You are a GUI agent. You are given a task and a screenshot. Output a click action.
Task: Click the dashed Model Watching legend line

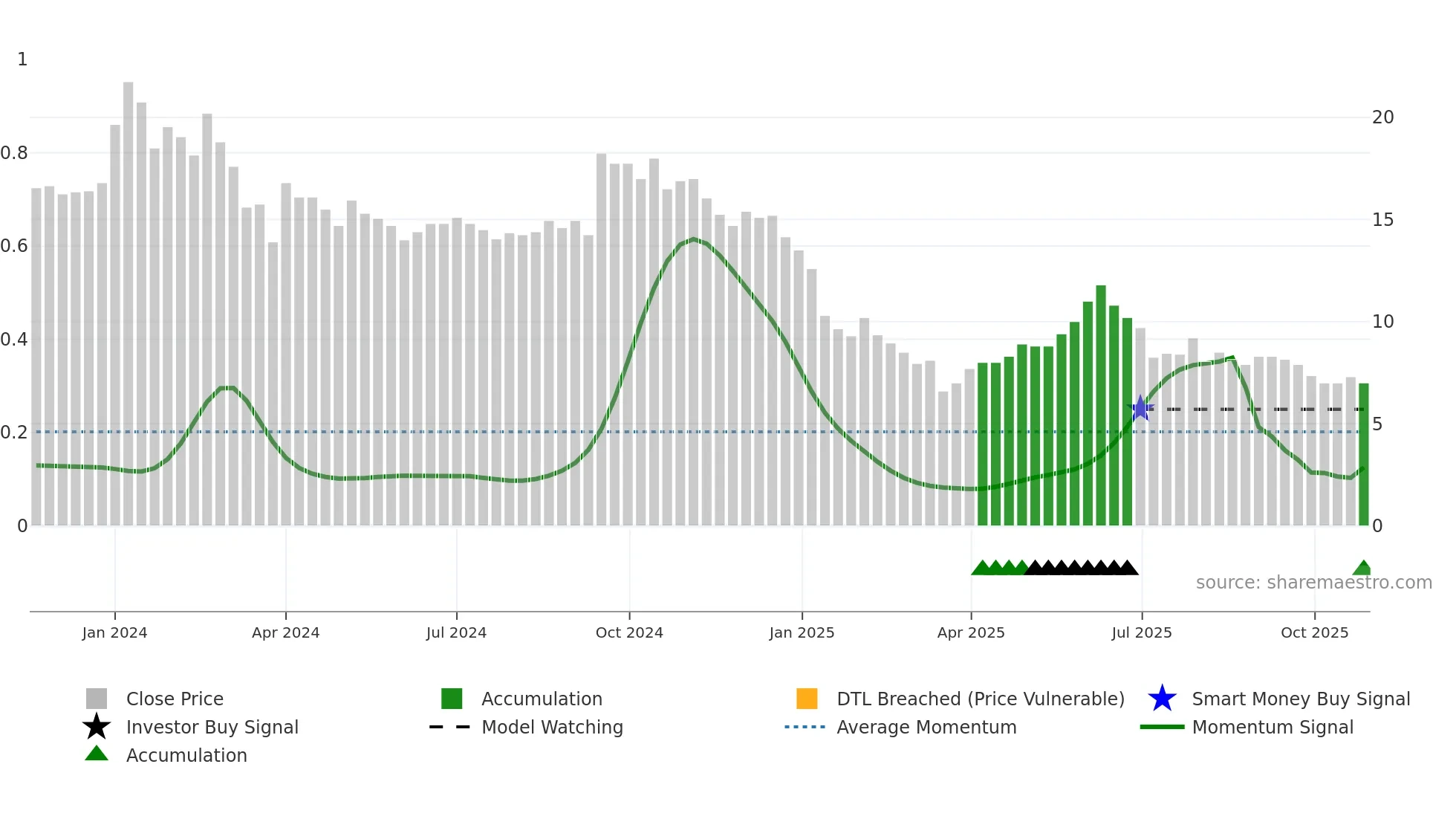click(x=450, y=727)
